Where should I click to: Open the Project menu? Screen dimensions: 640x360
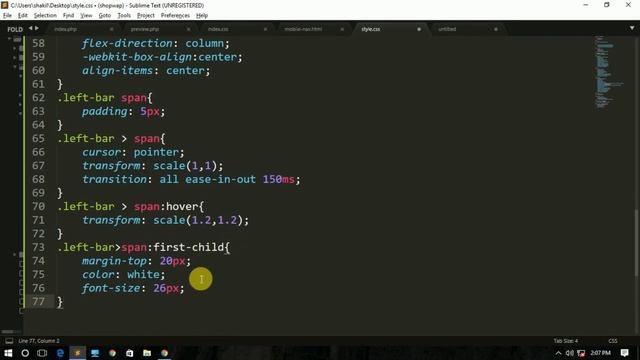(146, 16)
